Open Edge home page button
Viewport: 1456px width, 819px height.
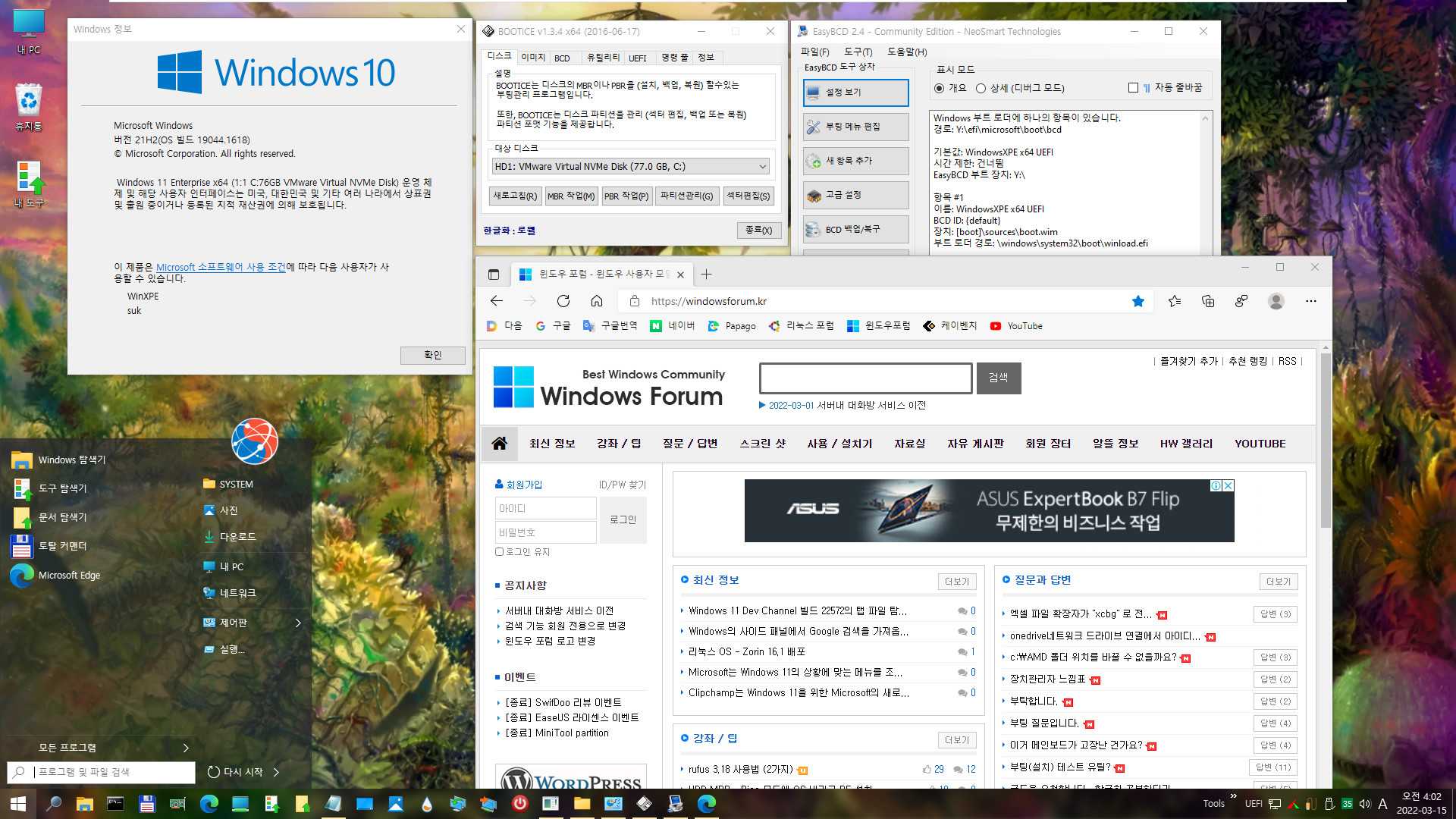597,301
